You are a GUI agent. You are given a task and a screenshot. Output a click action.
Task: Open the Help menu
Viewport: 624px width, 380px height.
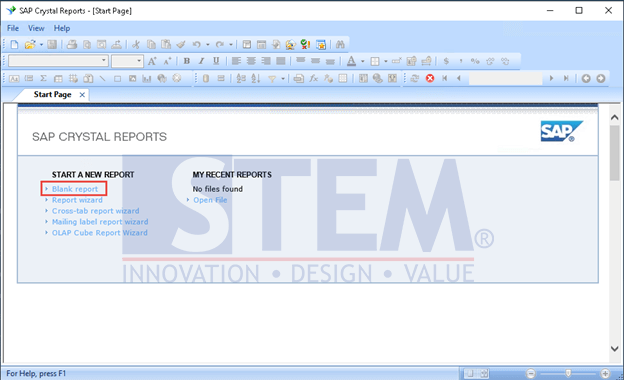62,28
